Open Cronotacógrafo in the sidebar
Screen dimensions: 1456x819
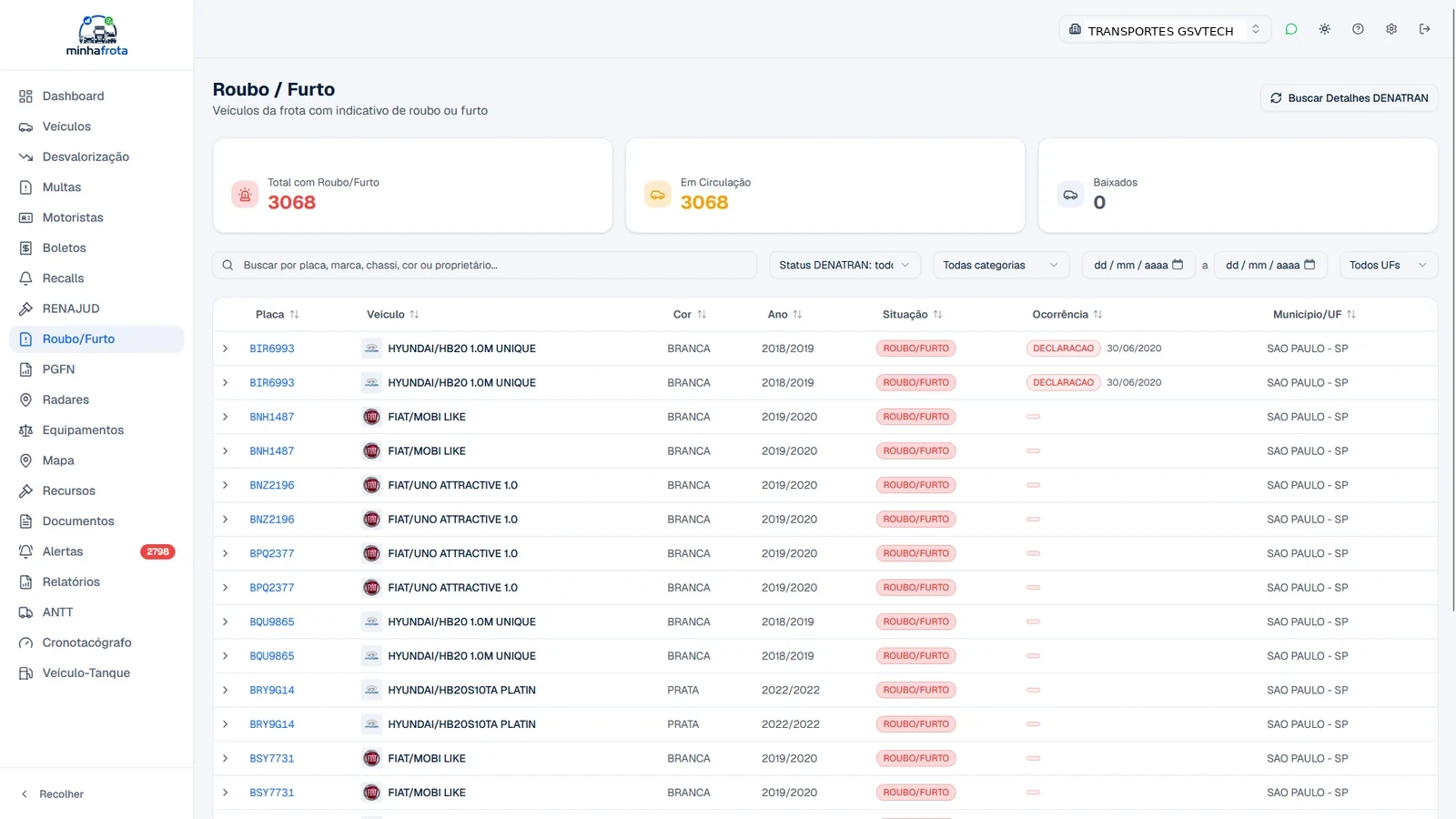[x=96, y=642]
